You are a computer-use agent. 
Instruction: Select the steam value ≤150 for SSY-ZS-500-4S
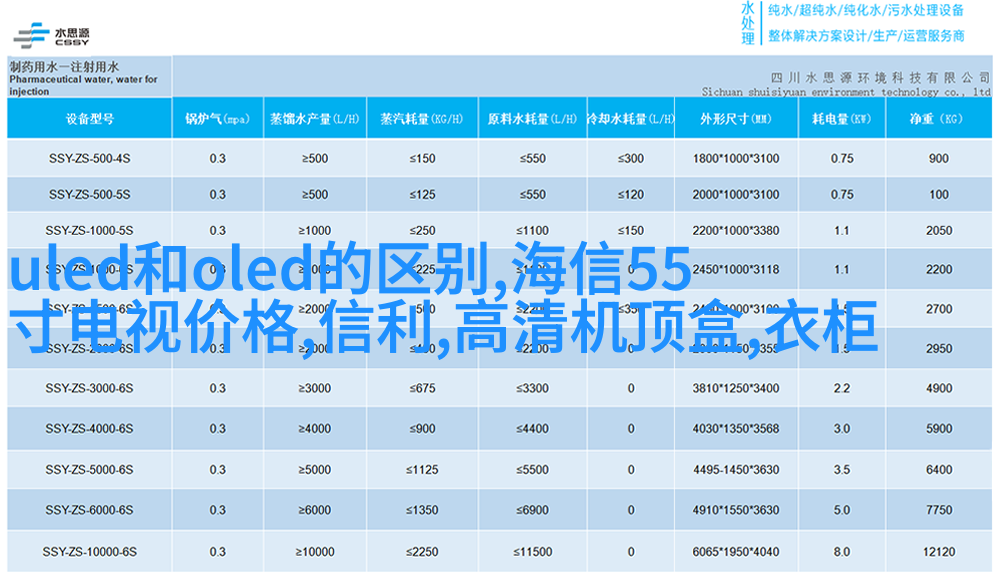[422, 158]
